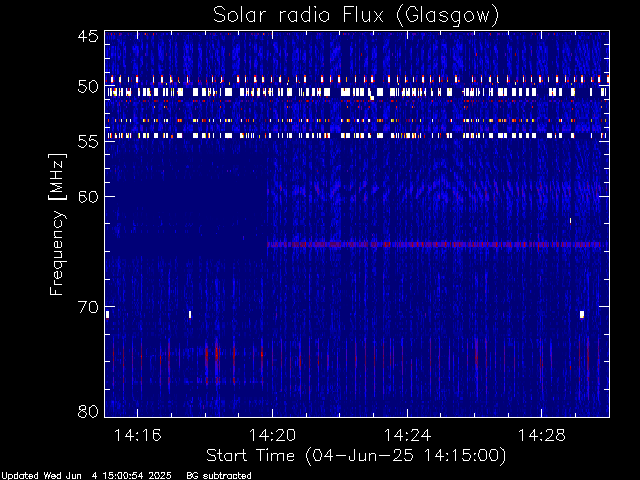Click the 'Solar radio Flux (Glasgow)' title
640x480 pixels.
(356, 16)
